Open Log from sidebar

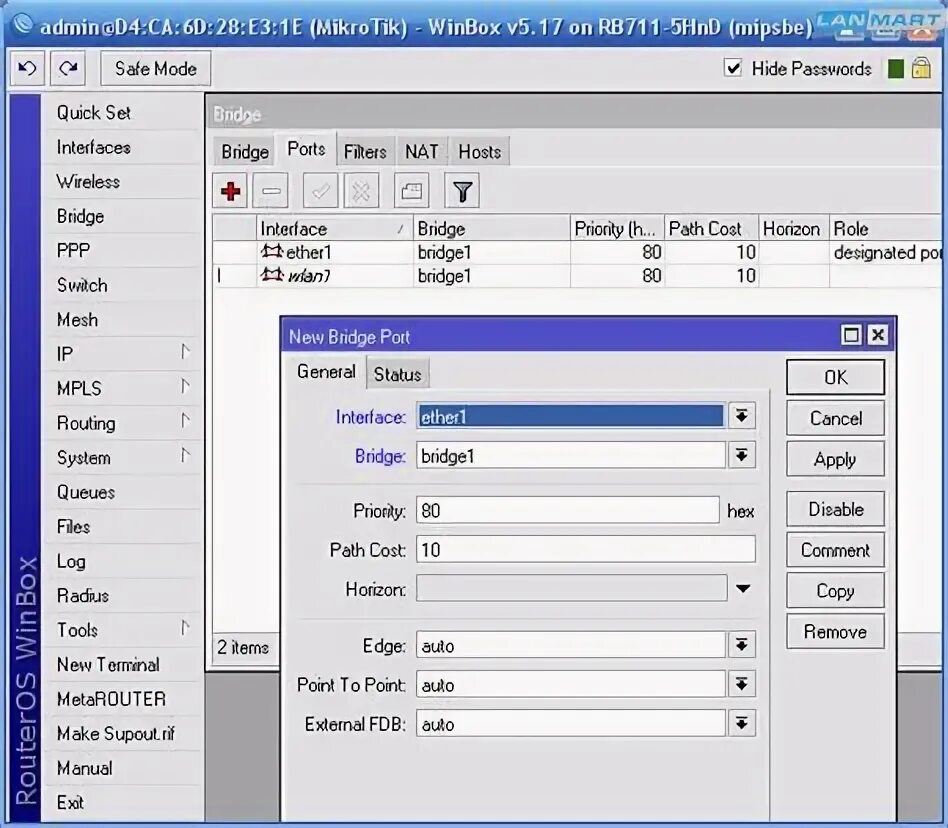pyautogui.click(x=71, y=561)
